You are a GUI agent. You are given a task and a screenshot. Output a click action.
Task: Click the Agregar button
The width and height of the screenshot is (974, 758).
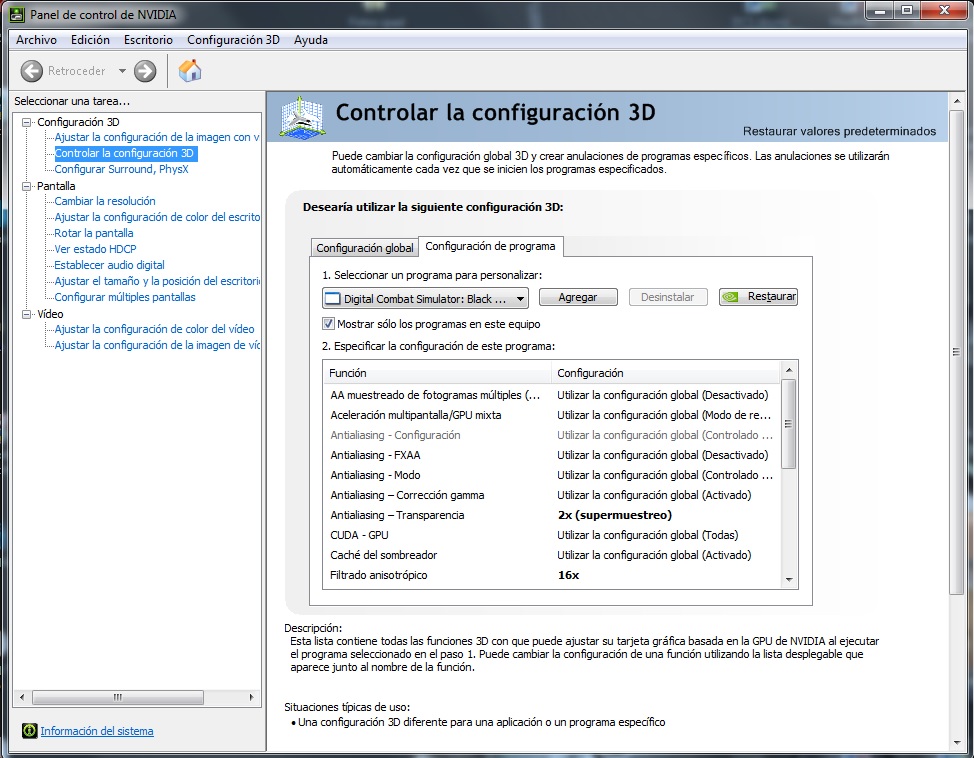tap(578, 297)
